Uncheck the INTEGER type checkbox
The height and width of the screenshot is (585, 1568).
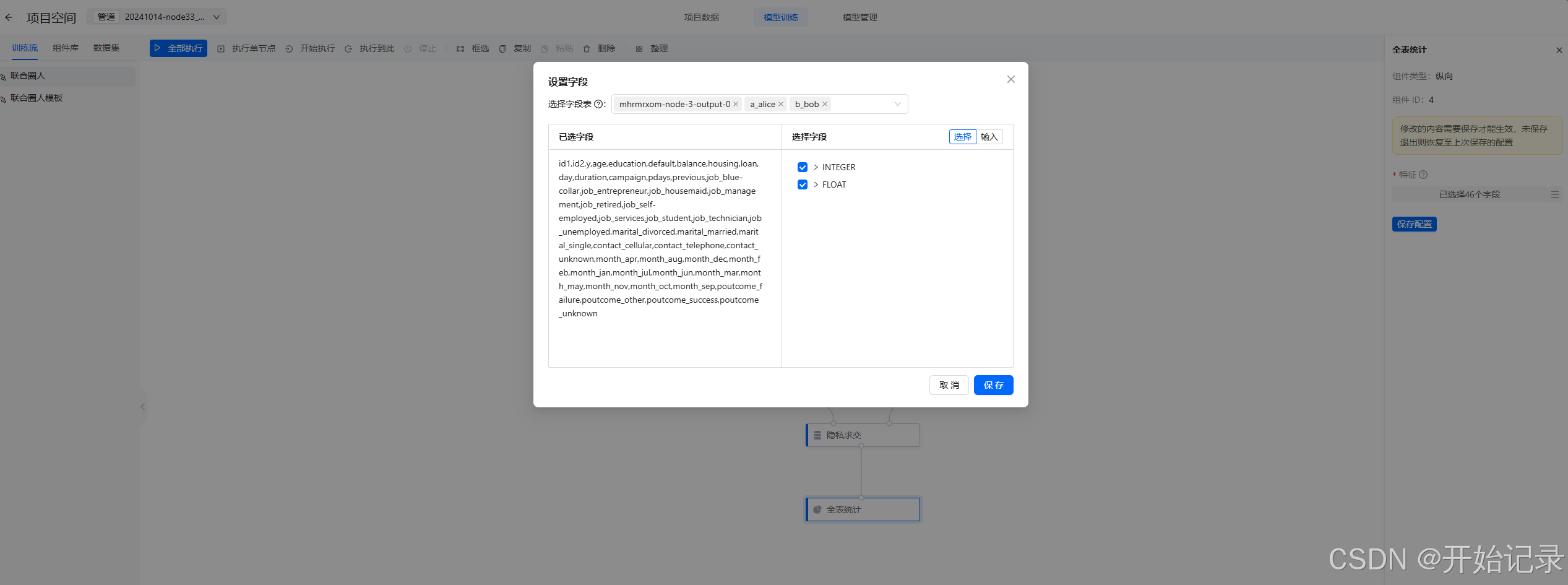point(803,167)
